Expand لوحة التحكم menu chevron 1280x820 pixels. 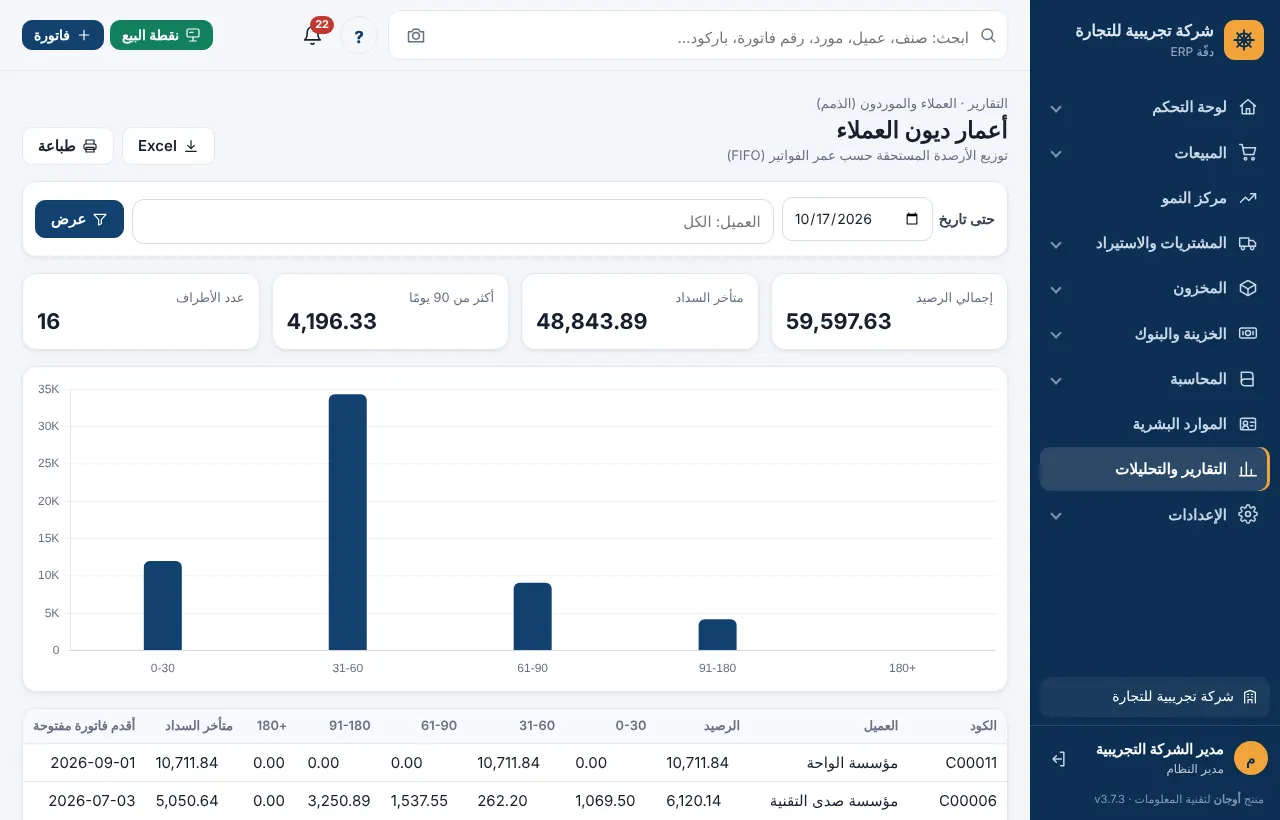(x=1055, y=108)
